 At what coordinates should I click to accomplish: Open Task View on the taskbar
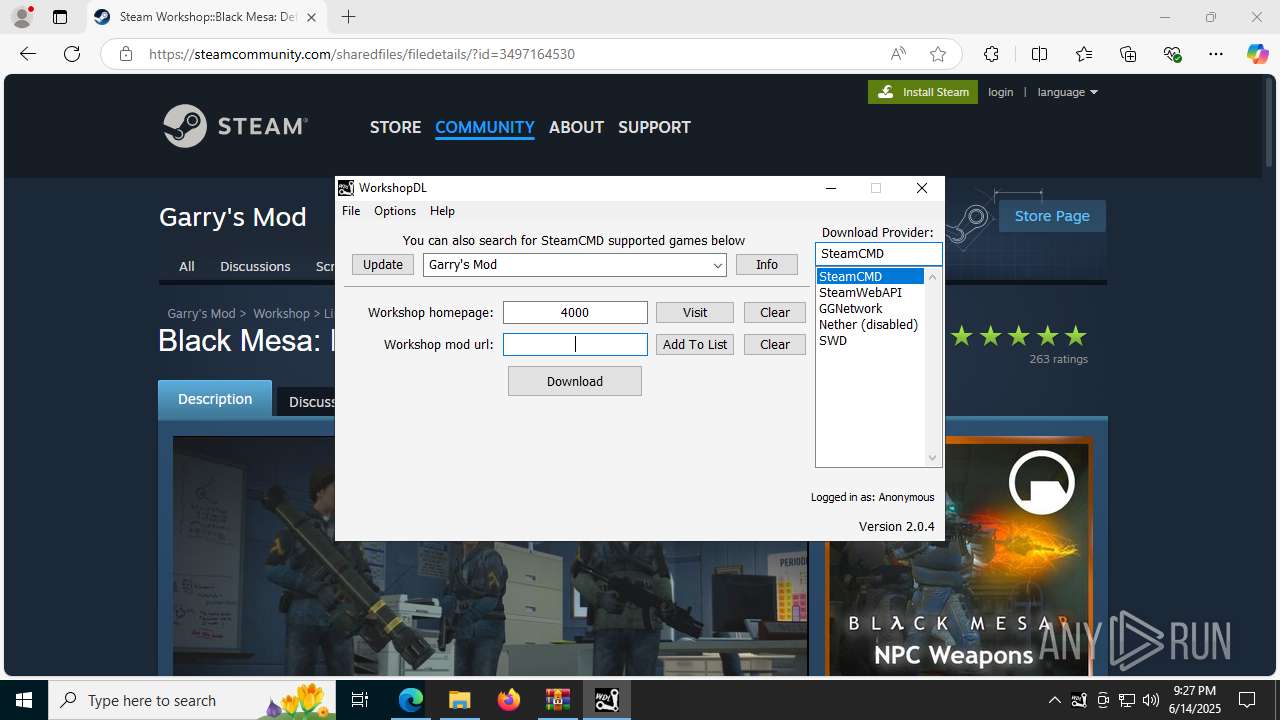[x=361, y=700]
